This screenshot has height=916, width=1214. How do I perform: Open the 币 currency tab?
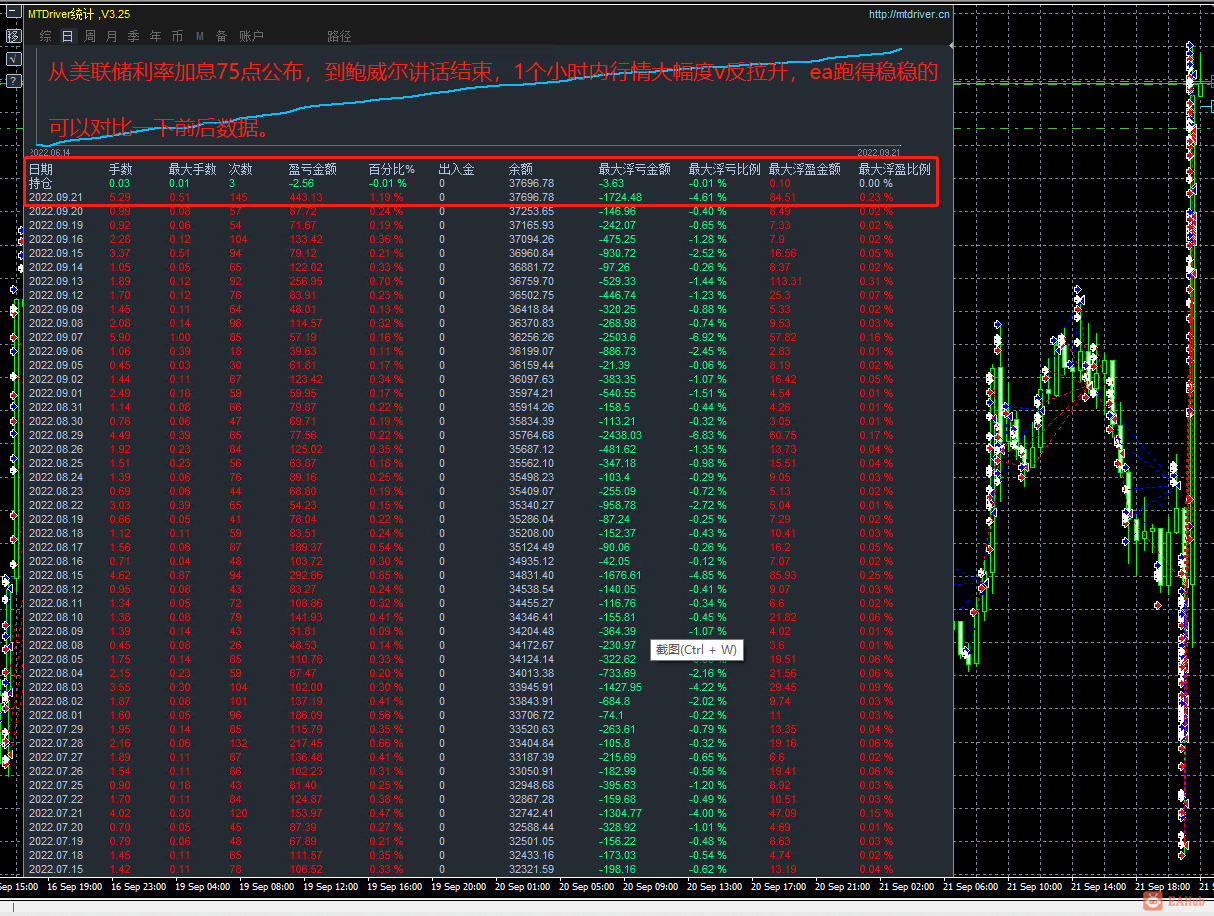coord(177,36)
